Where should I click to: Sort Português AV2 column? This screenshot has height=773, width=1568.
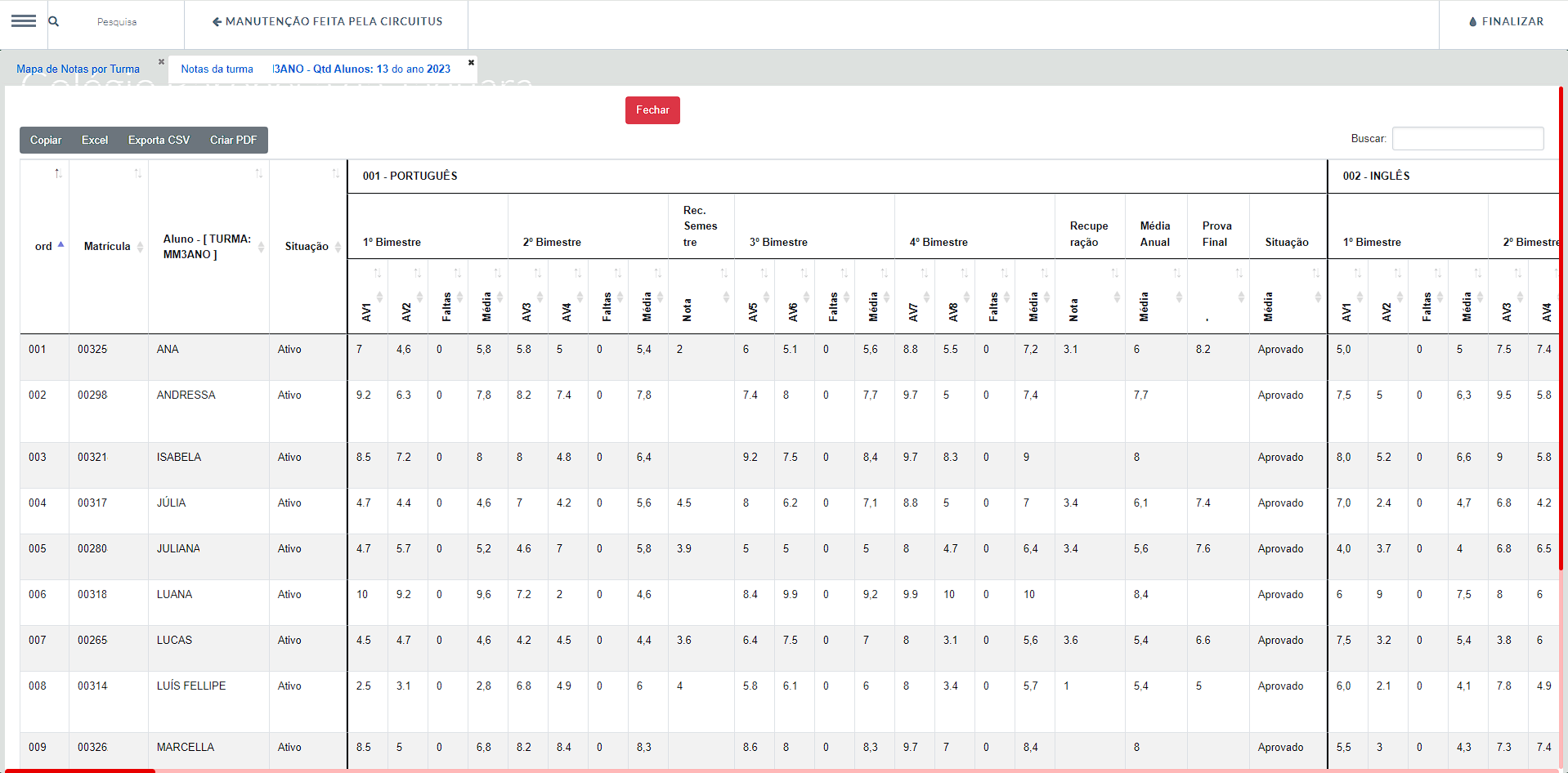click(408, 297)
